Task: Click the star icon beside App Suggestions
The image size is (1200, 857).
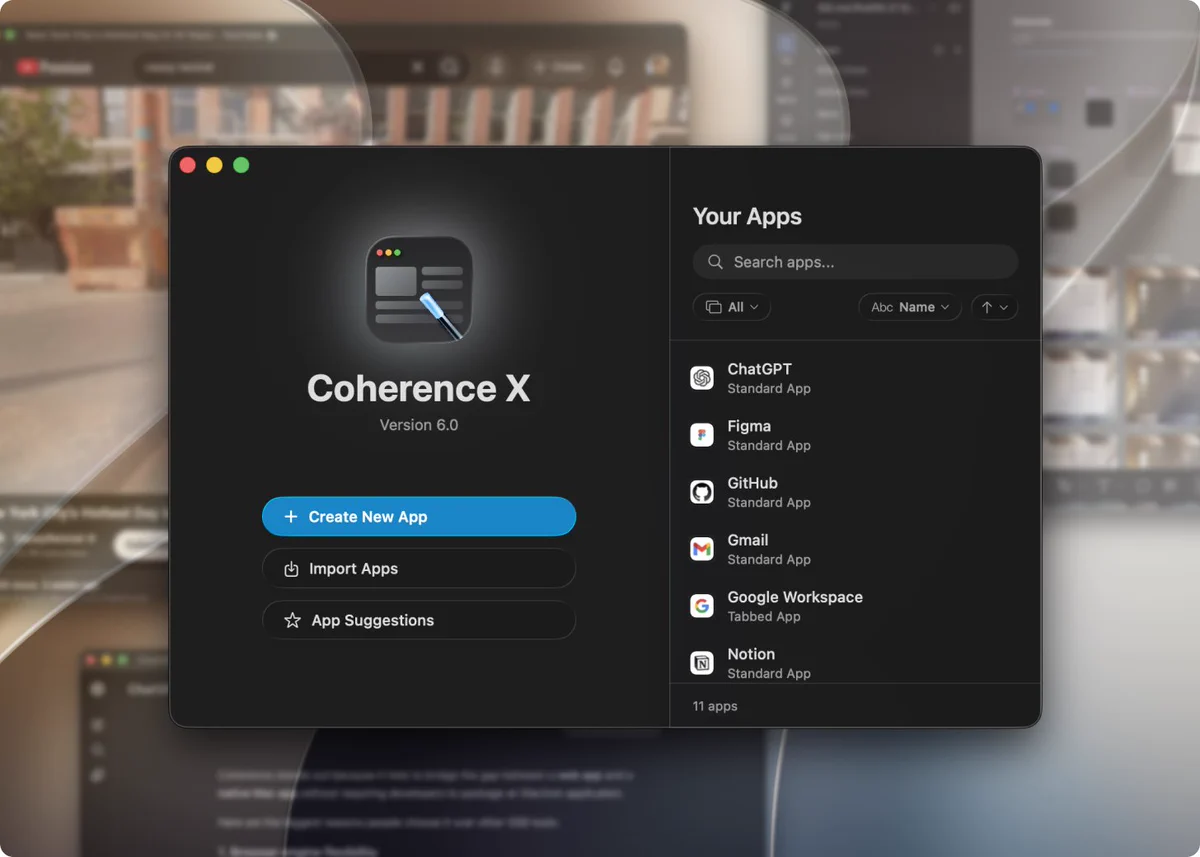Action: (x=292, y=621)
